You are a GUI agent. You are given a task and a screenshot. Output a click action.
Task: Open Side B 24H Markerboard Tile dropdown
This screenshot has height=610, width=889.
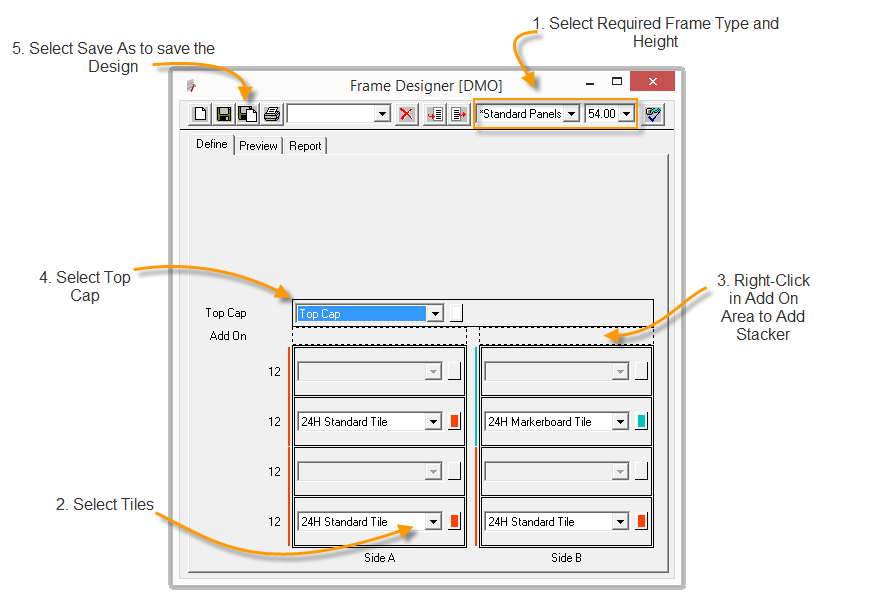point(620,422)
